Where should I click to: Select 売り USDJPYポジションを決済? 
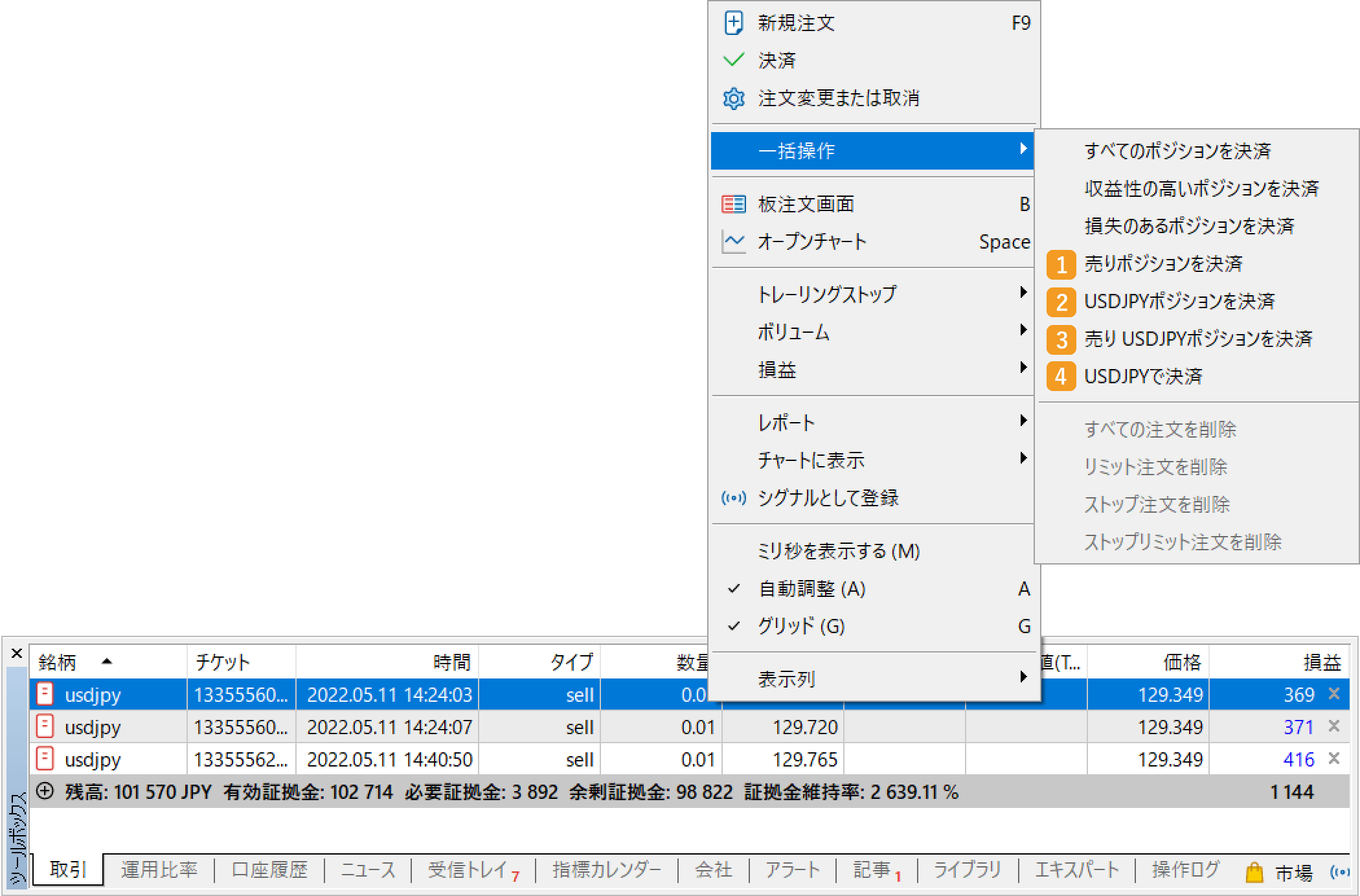[1197, 339]
